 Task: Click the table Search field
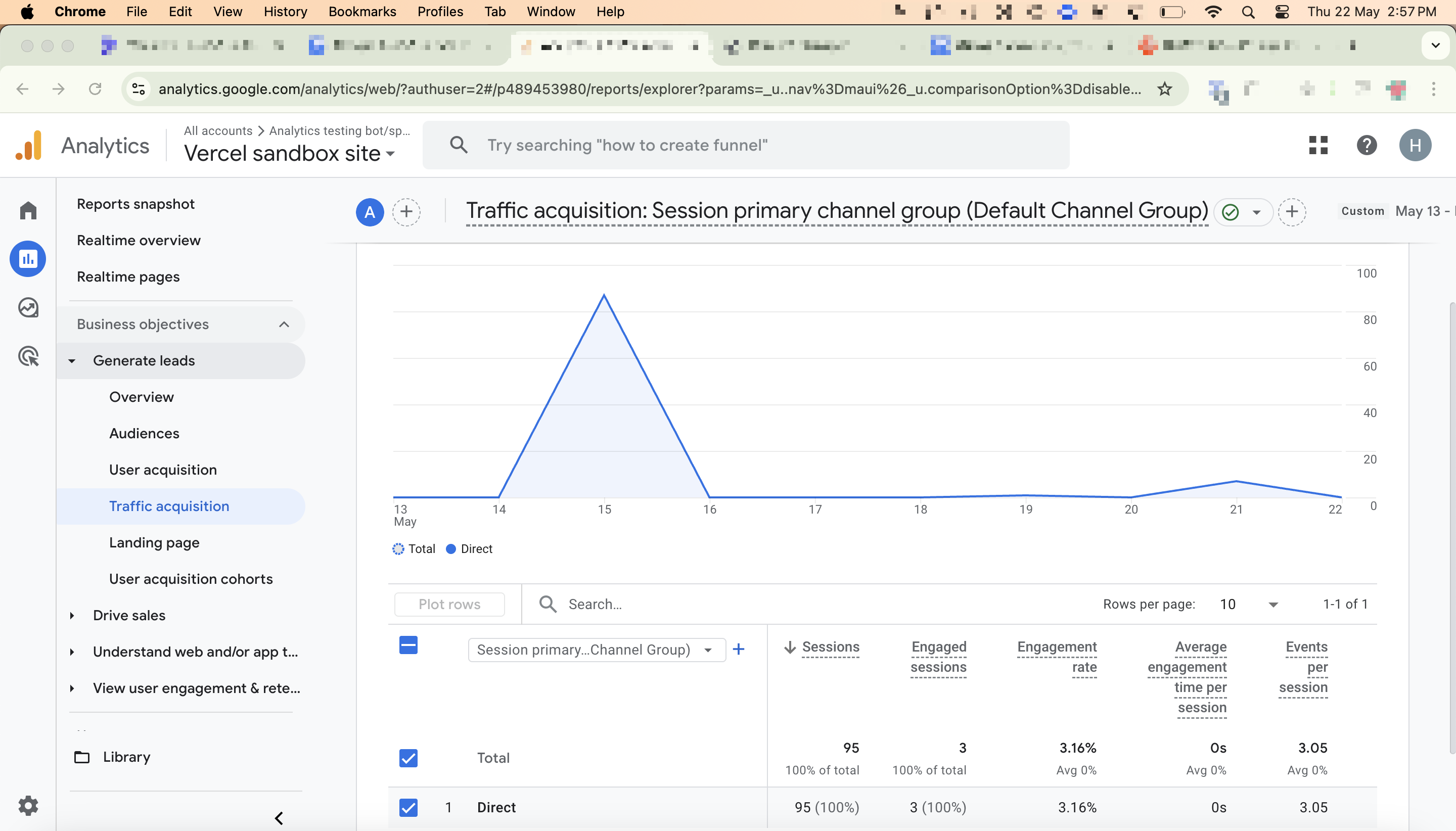pos(596,603)
